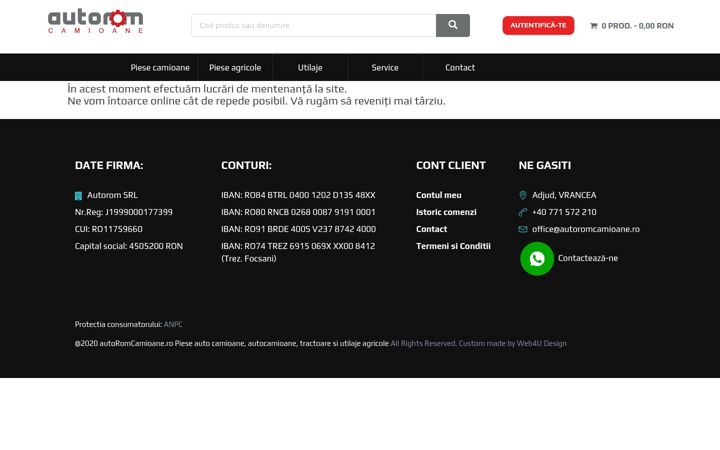Click the office@autoromcamioane.ro email address

coord(585,229)
